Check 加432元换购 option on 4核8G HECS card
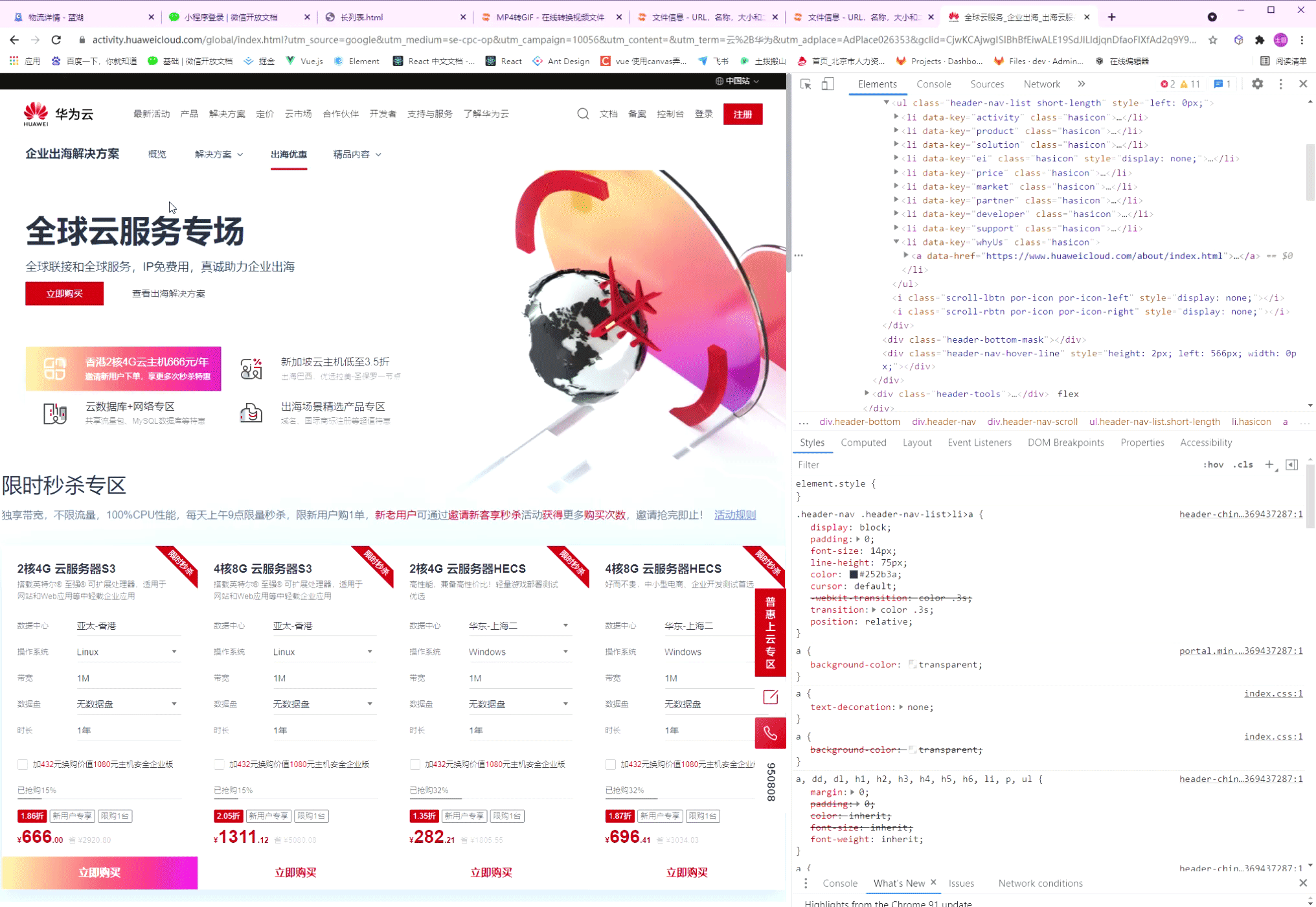Viewport: 1316px width, 907px height. [610, 764]
